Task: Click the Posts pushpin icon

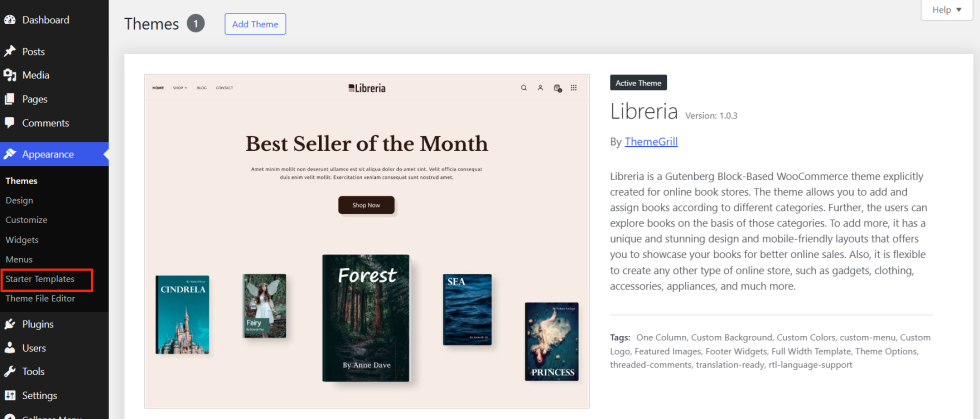Action: click(10, 51)
